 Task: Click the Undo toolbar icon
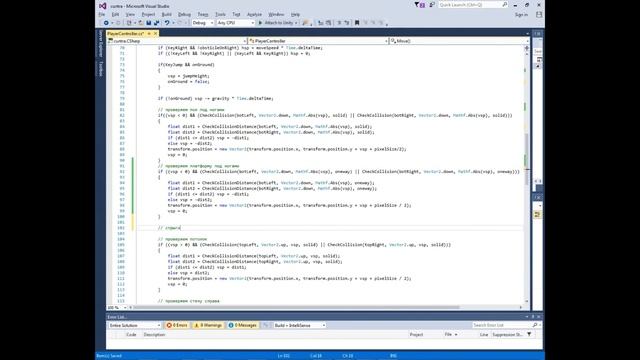(167, 23)
